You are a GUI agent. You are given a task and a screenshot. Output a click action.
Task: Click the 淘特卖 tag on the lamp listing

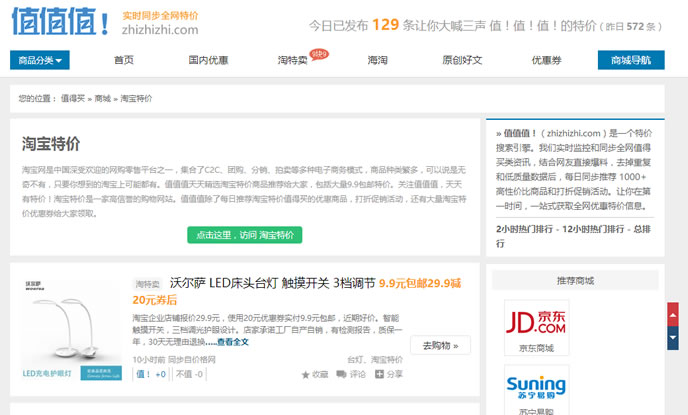(x=147, y=284)
